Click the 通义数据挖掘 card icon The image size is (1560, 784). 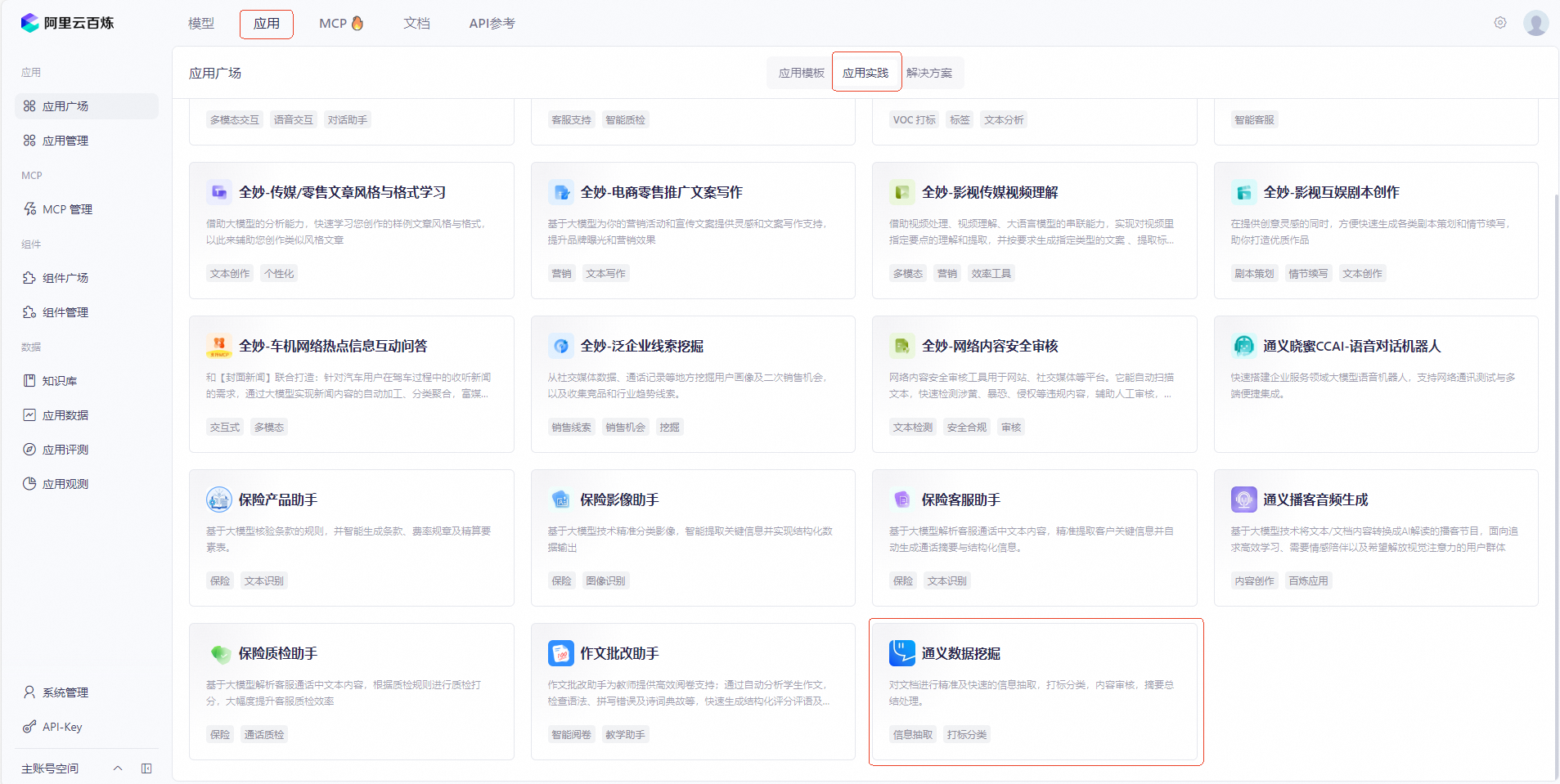902,653
